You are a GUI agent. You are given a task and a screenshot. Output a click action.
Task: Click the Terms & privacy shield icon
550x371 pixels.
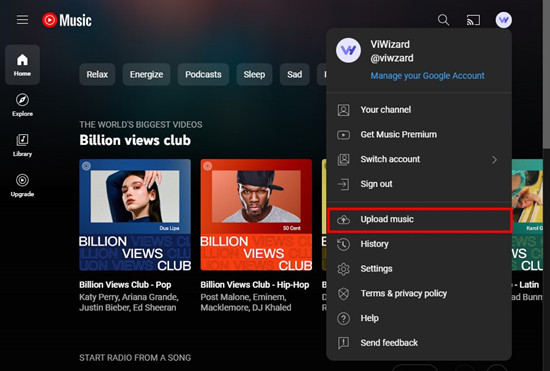point(343,294)
